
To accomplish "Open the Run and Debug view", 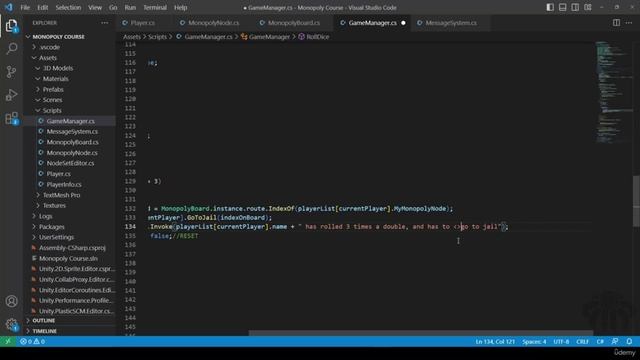I will 11,95.
